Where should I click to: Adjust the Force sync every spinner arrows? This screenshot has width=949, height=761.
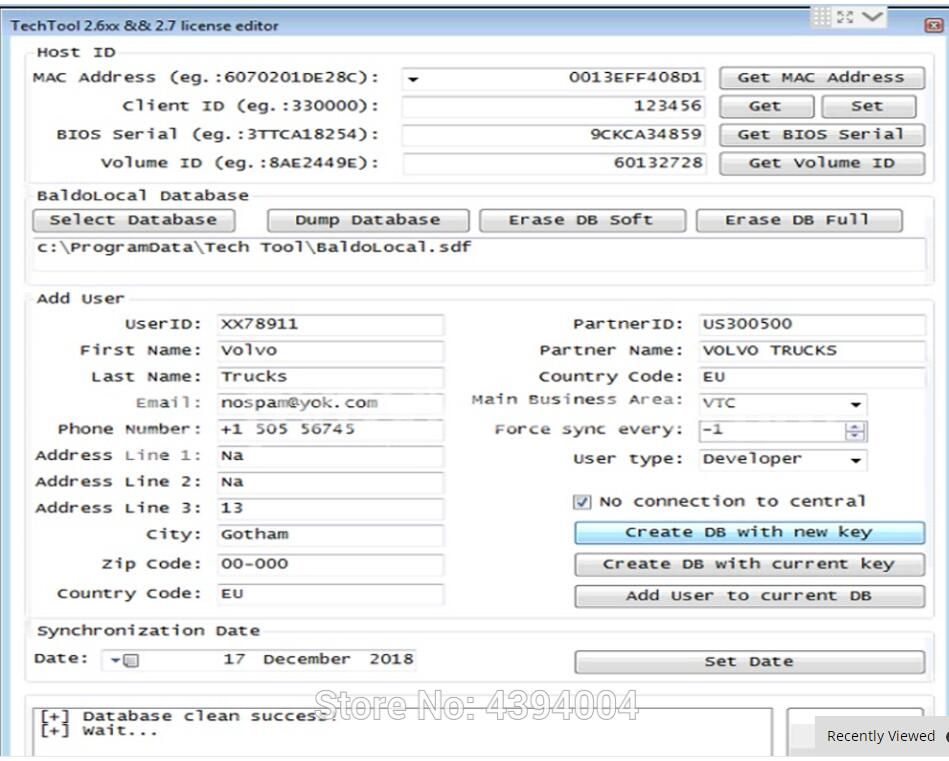(855, 431)
